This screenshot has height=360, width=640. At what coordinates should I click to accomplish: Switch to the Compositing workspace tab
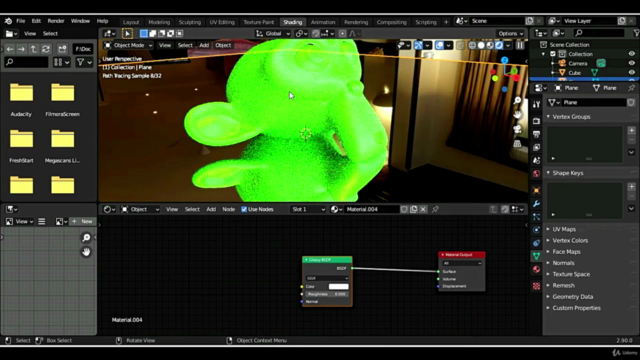tap(391, 22)
